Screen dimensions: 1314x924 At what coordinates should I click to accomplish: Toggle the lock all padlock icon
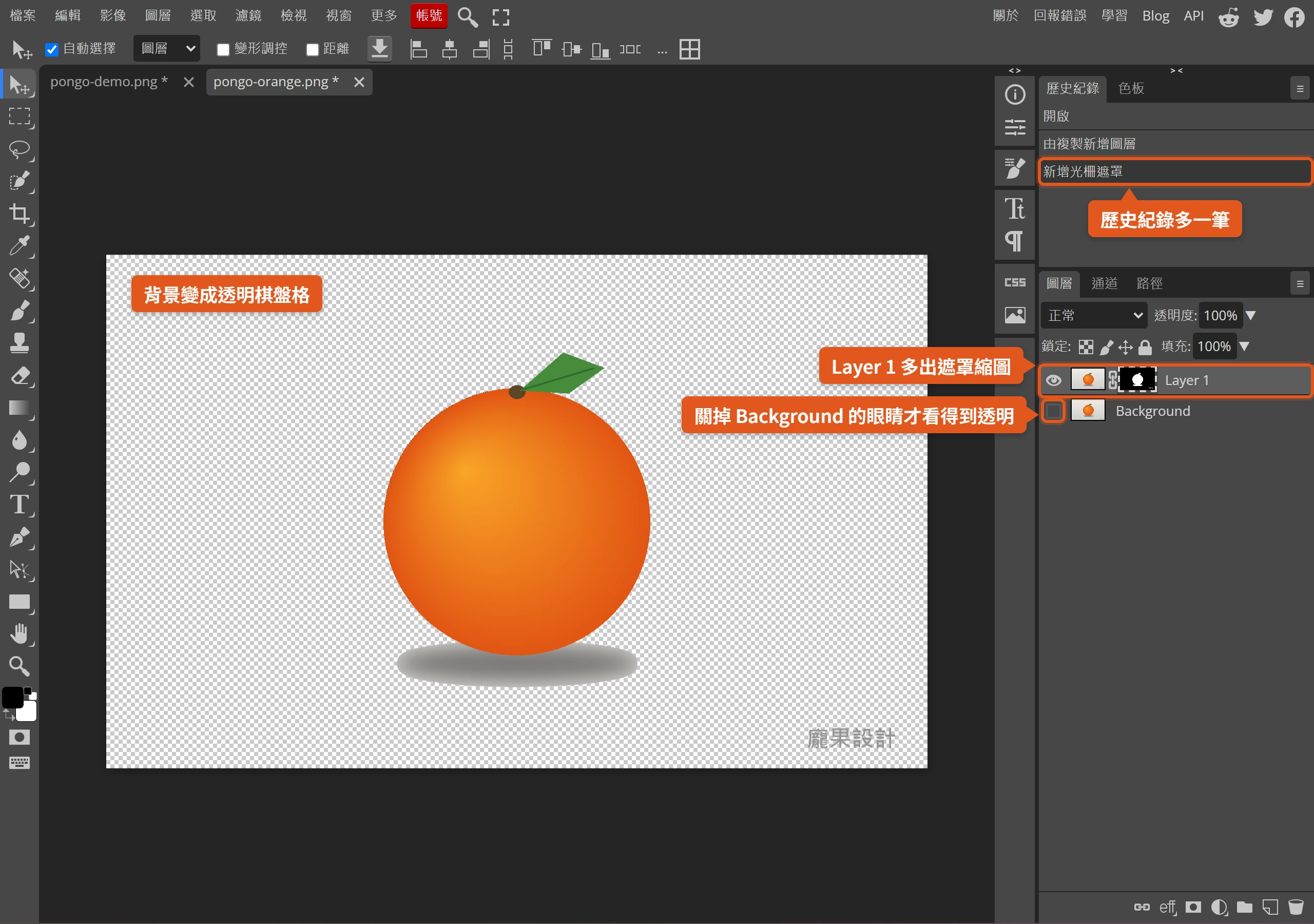1145,347
